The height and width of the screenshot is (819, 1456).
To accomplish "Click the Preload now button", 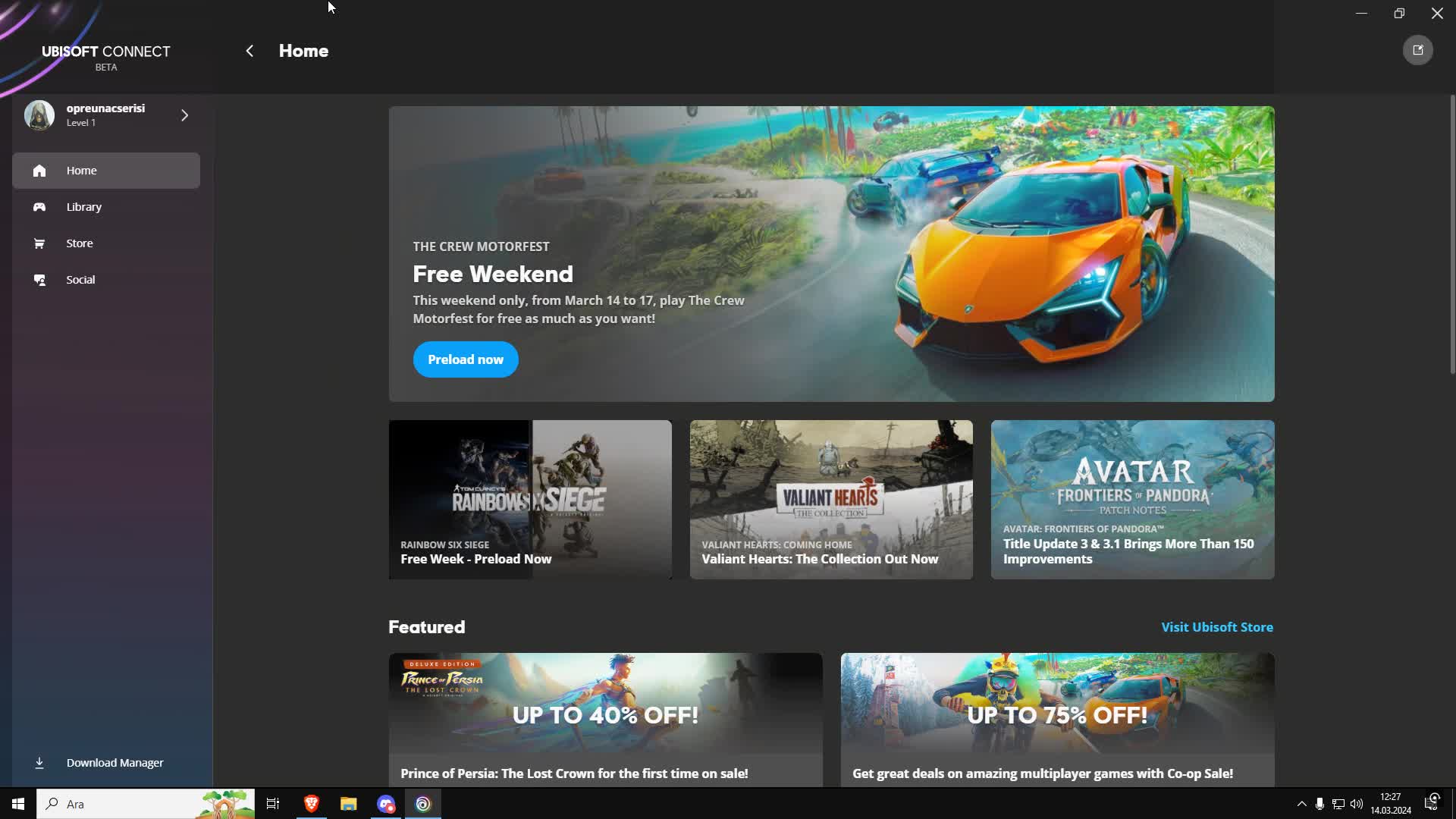I will pos(465,359).
